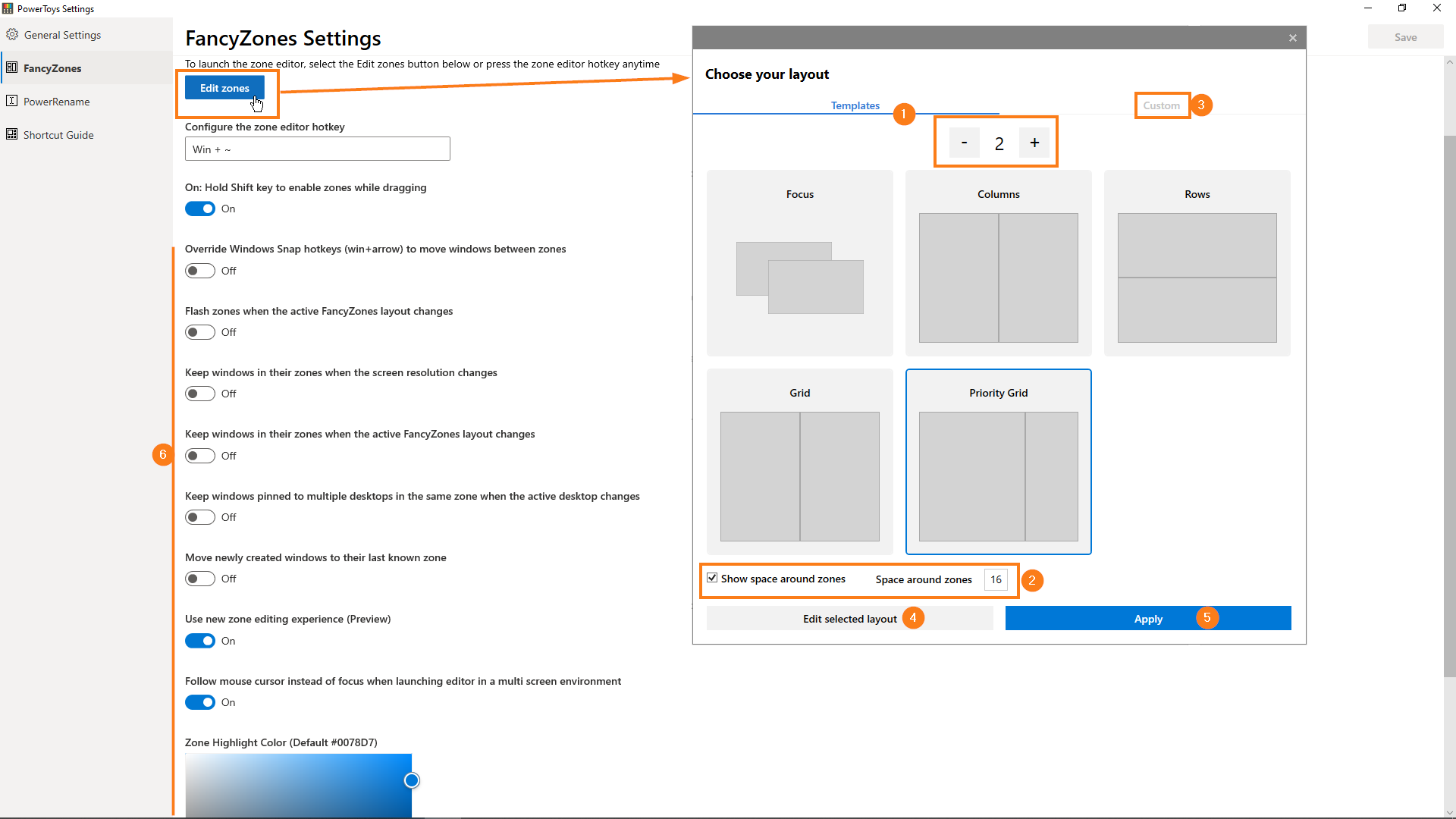The width and height of the screenshot is (1456, 819).
Task: Click the Edit zones button
Action: (x=224, y=88)
